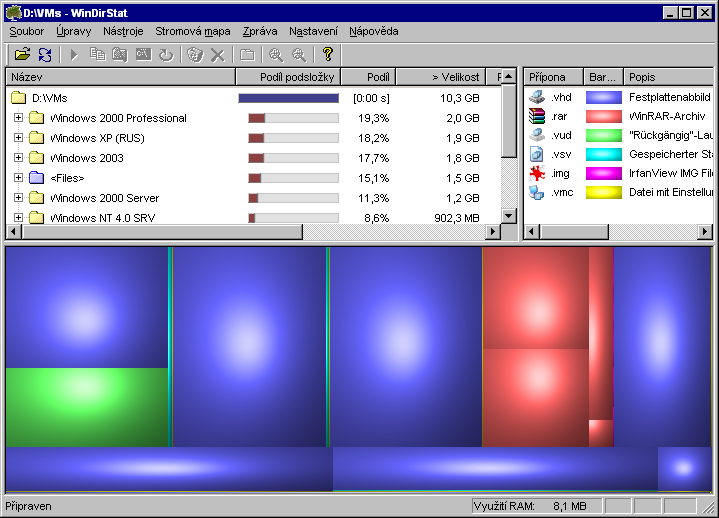Sort by the Přípona column header
Viewport: 719px width, 518px height.
tap(553, 77)
